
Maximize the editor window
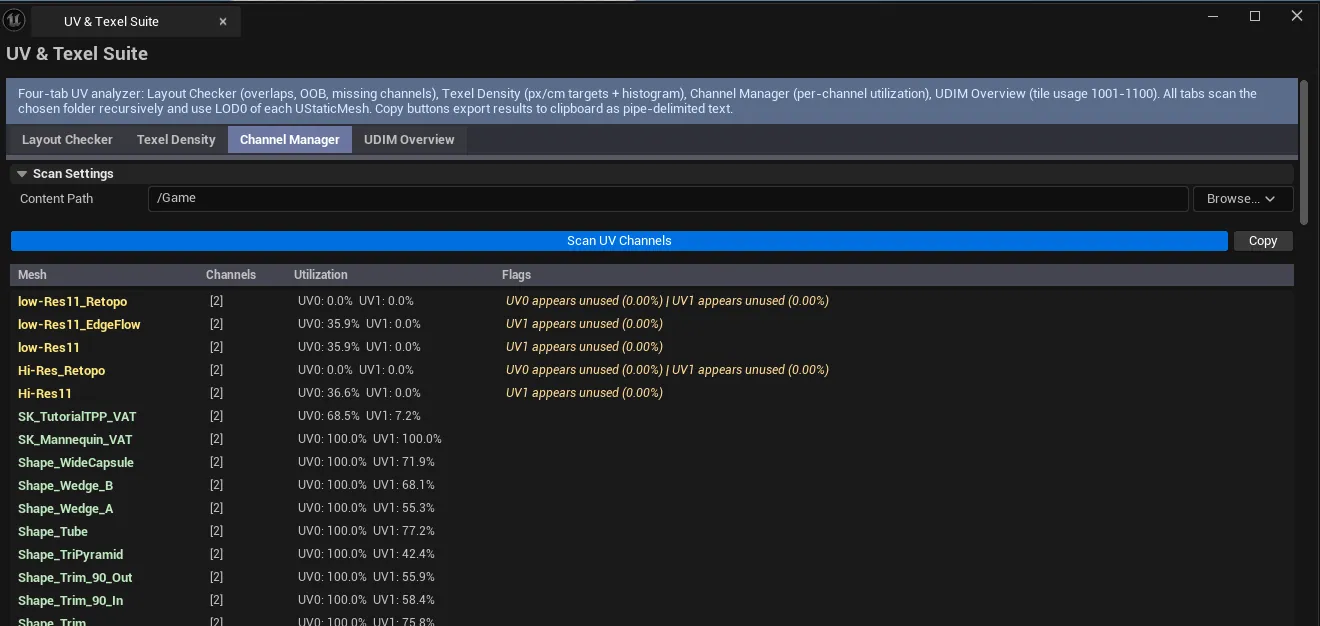[x=1255, y=16]
